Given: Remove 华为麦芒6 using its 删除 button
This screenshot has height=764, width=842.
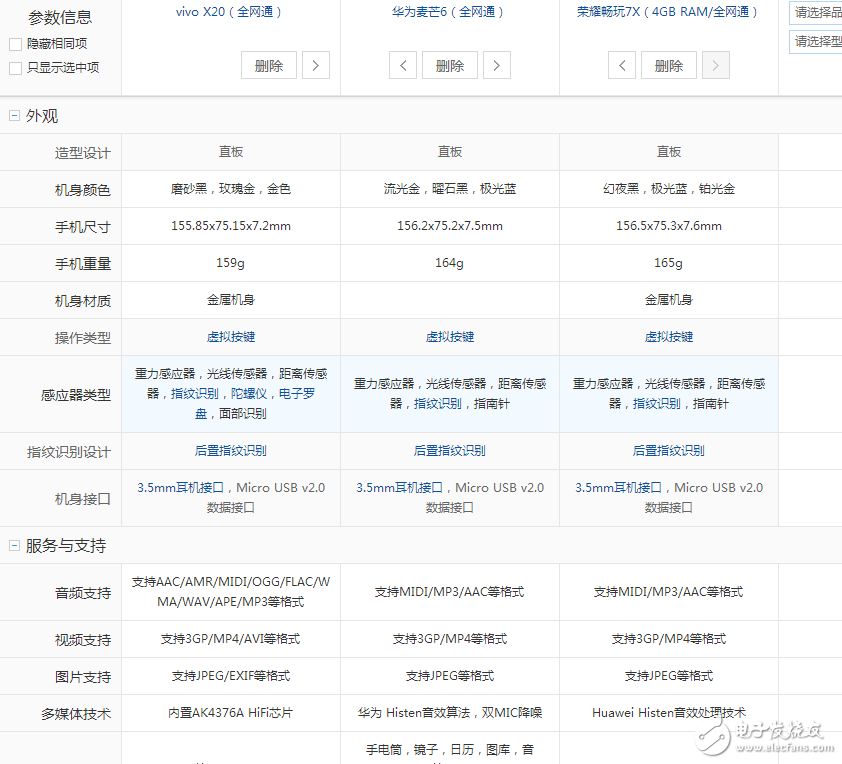Looking at the screenshot, I should tap(449, 64).
